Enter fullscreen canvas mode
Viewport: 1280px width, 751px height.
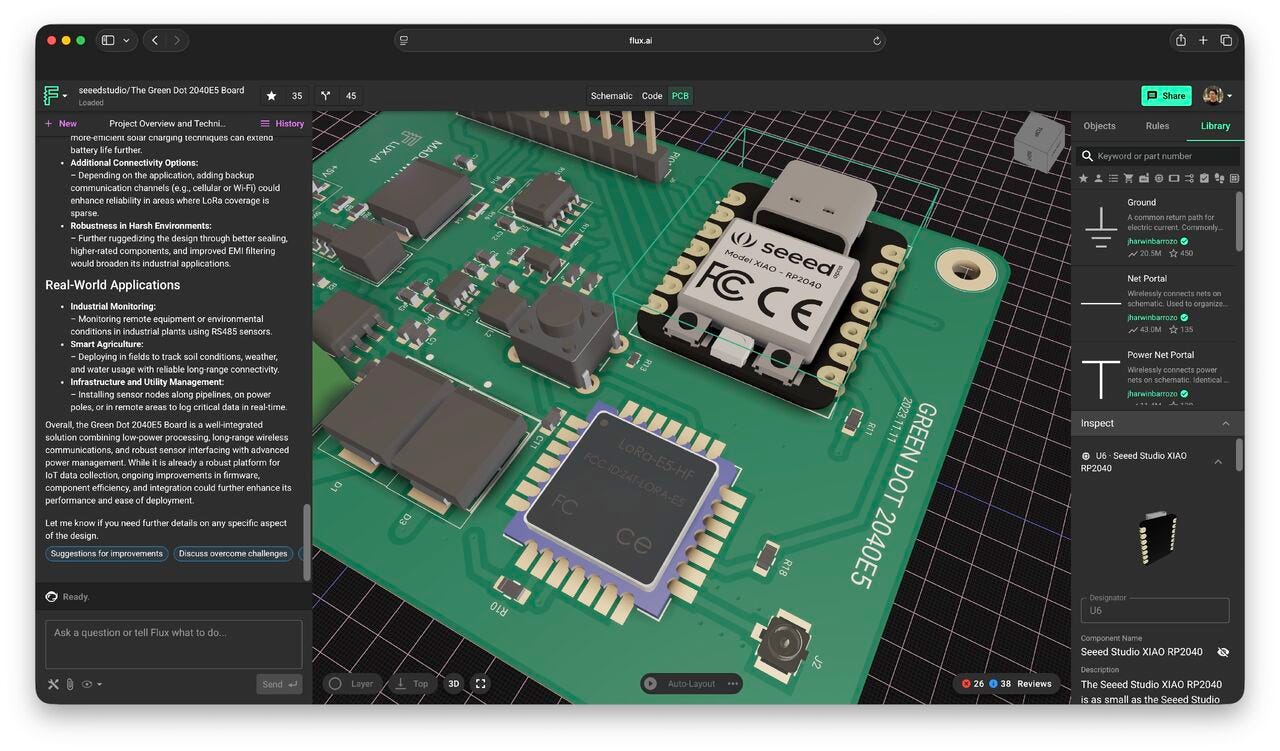[481, 684]
